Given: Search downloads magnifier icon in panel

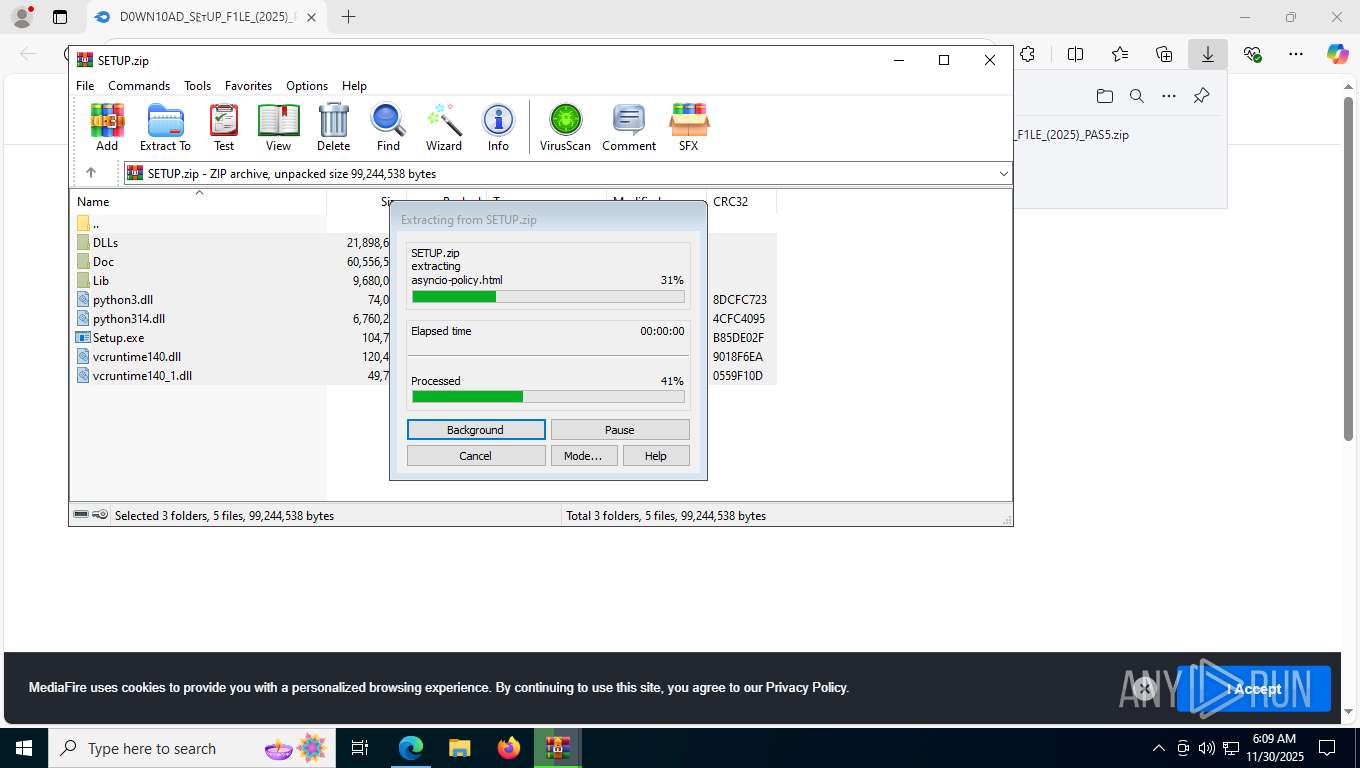Looking at the screenshot, I should click(x=1137, y=96).
